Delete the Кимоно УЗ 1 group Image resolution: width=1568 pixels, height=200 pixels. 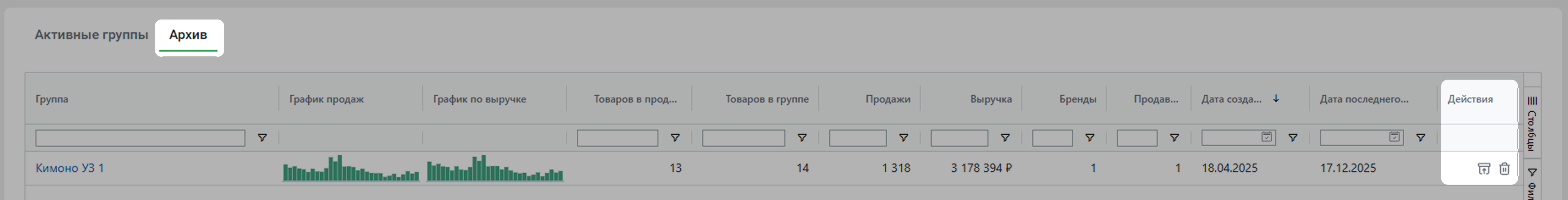[1504, 169]
